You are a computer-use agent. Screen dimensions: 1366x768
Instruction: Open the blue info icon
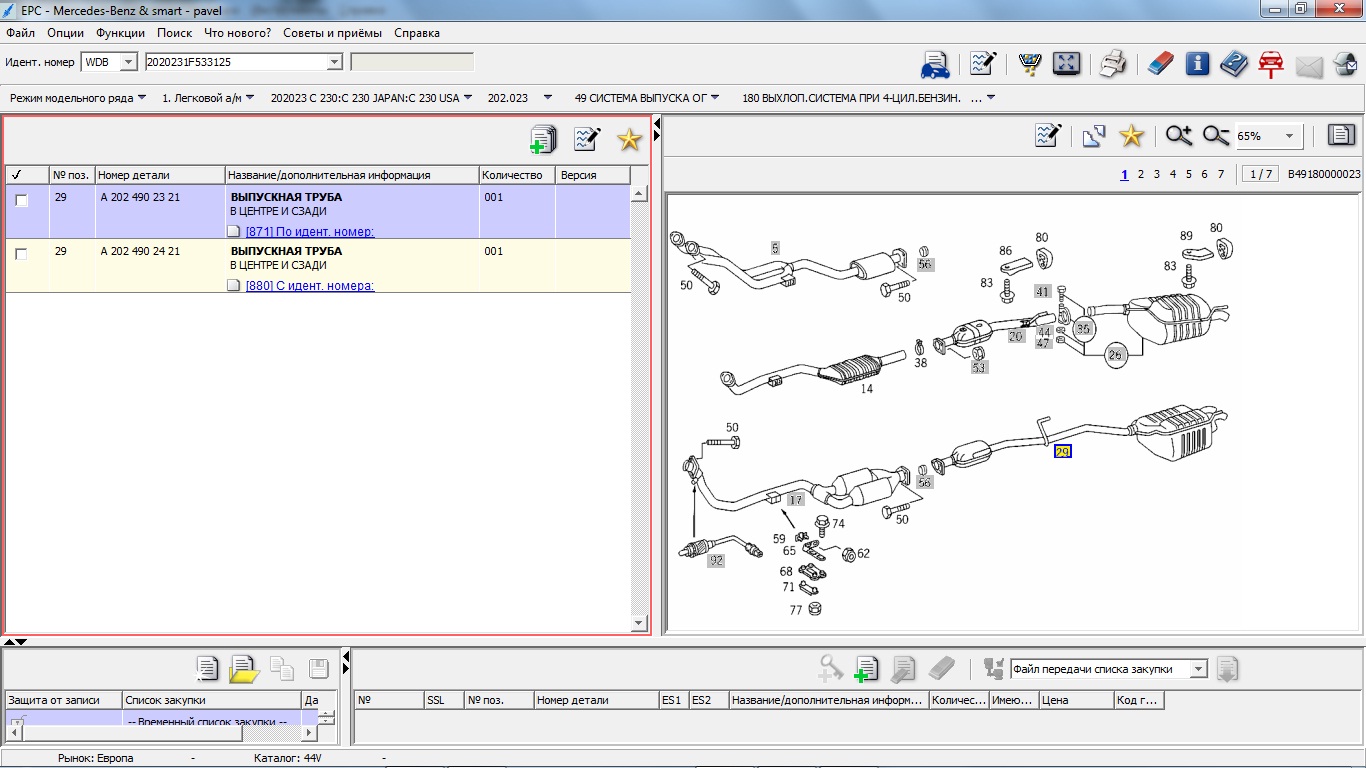pos(1197,64)
